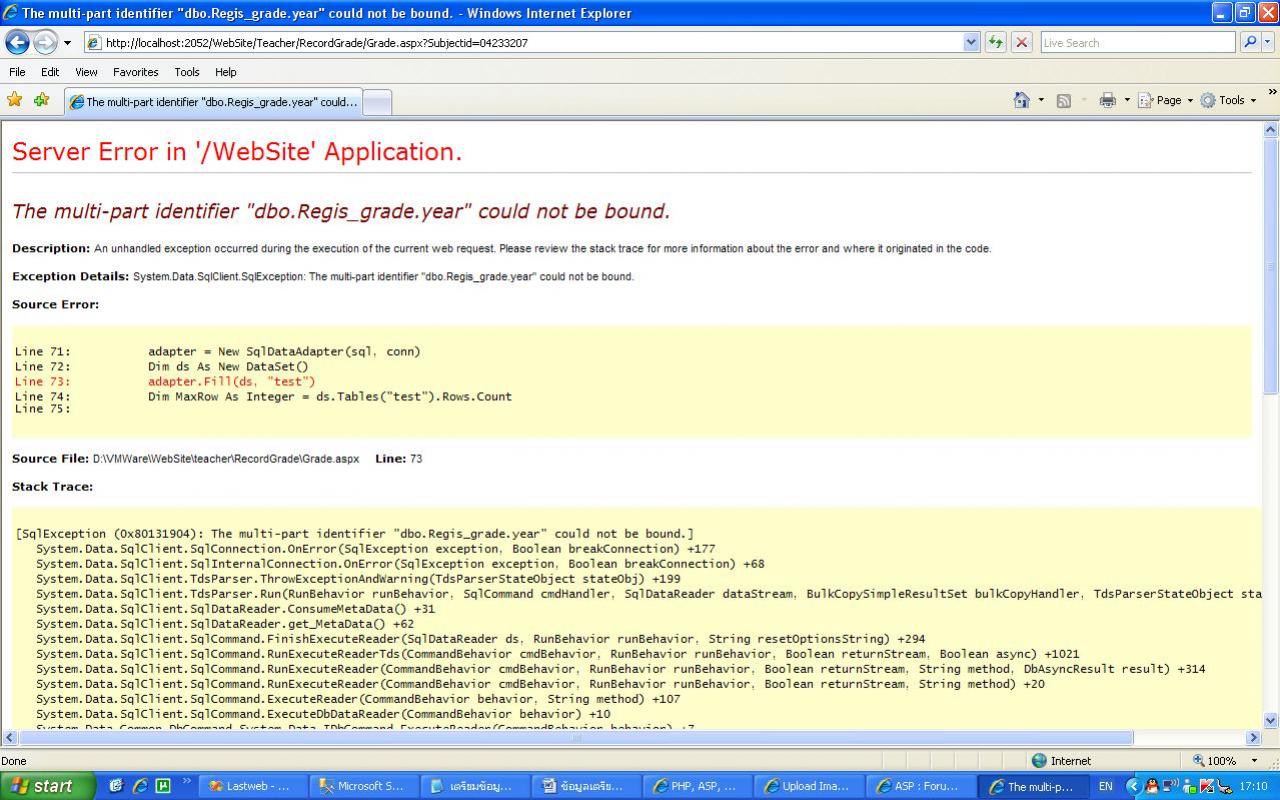
Task: Click the magnifying glass search icon
Action: click(1249, 43)
